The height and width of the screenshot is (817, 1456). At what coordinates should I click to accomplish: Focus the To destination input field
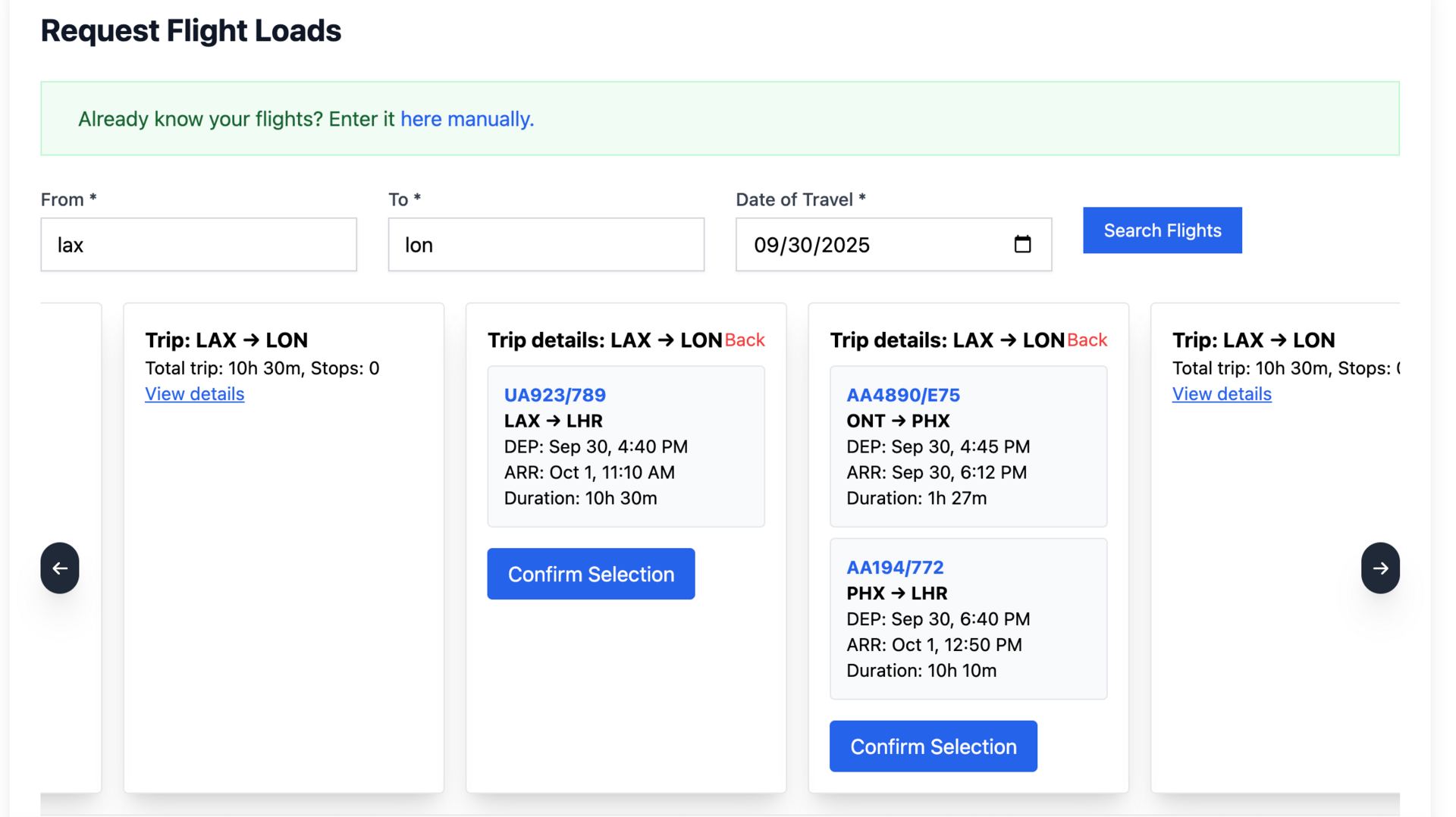click(x=546, y=245)
